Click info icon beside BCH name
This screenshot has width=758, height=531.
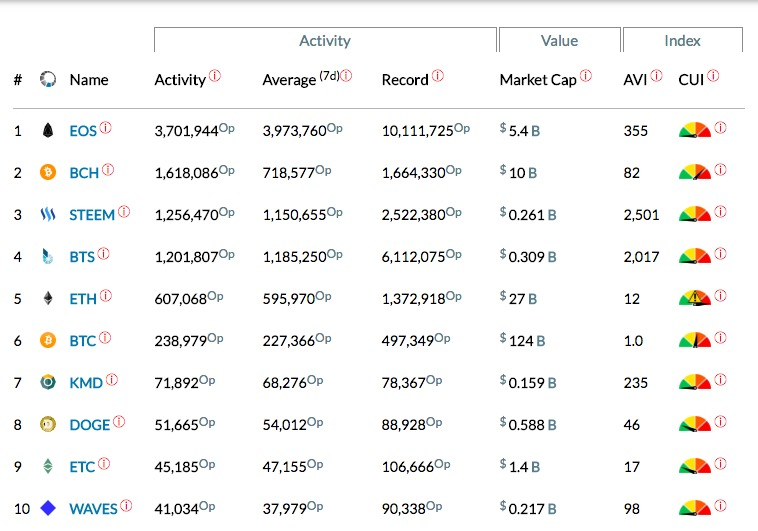coord(108,170)
